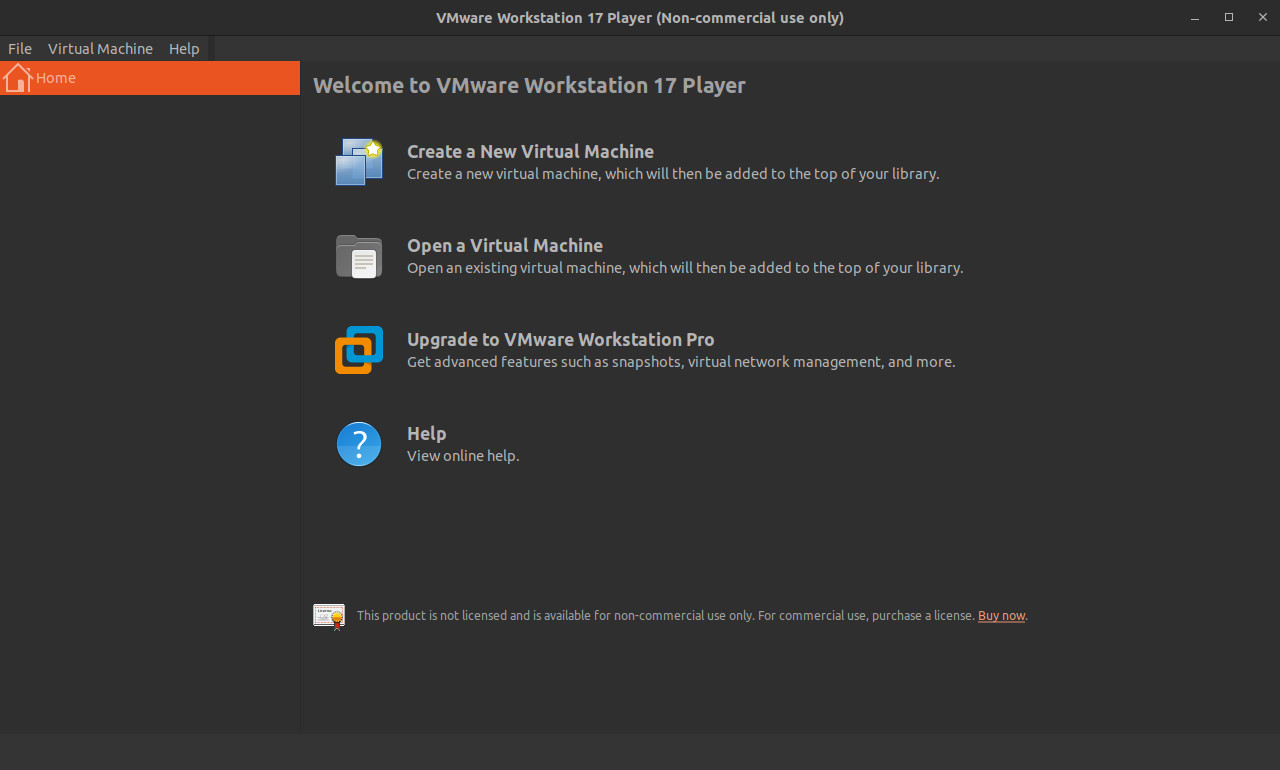
Task: Click the Welcome to VMware Workstation 17 Player heading
Action: (x=529, y=85)
